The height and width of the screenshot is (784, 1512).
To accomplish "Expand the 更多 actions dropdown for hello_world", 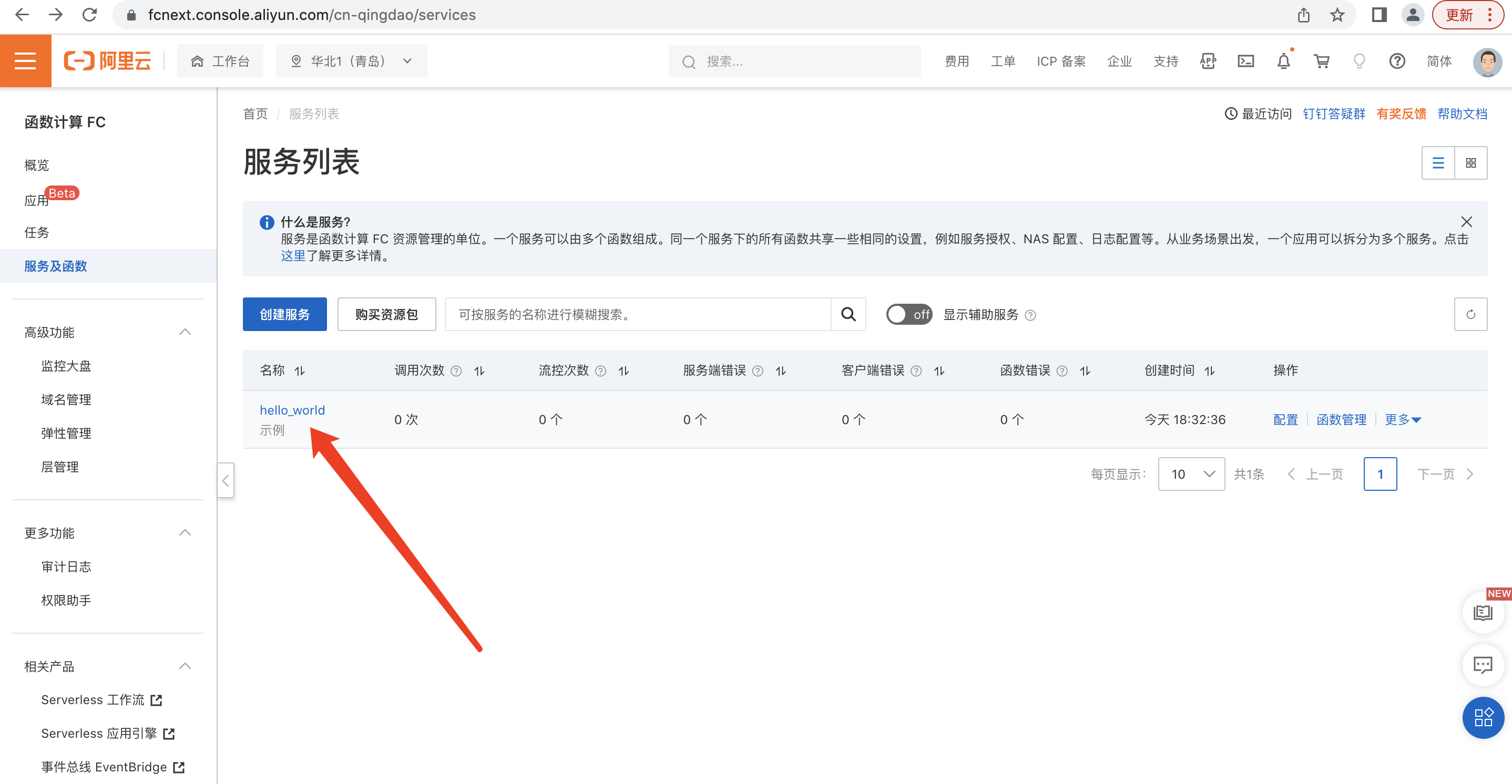I will click(1403, 419).
